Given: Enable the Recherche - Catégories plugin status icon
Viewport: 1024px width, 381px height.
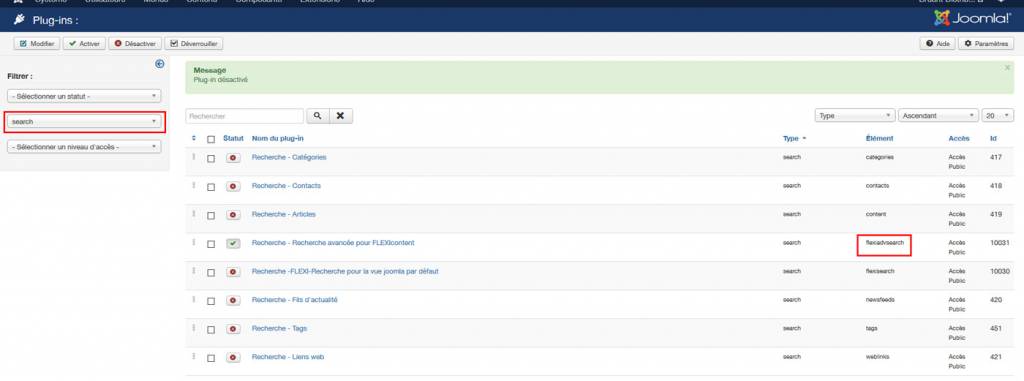Looking at the screenshot, I should tap(234, 158).
